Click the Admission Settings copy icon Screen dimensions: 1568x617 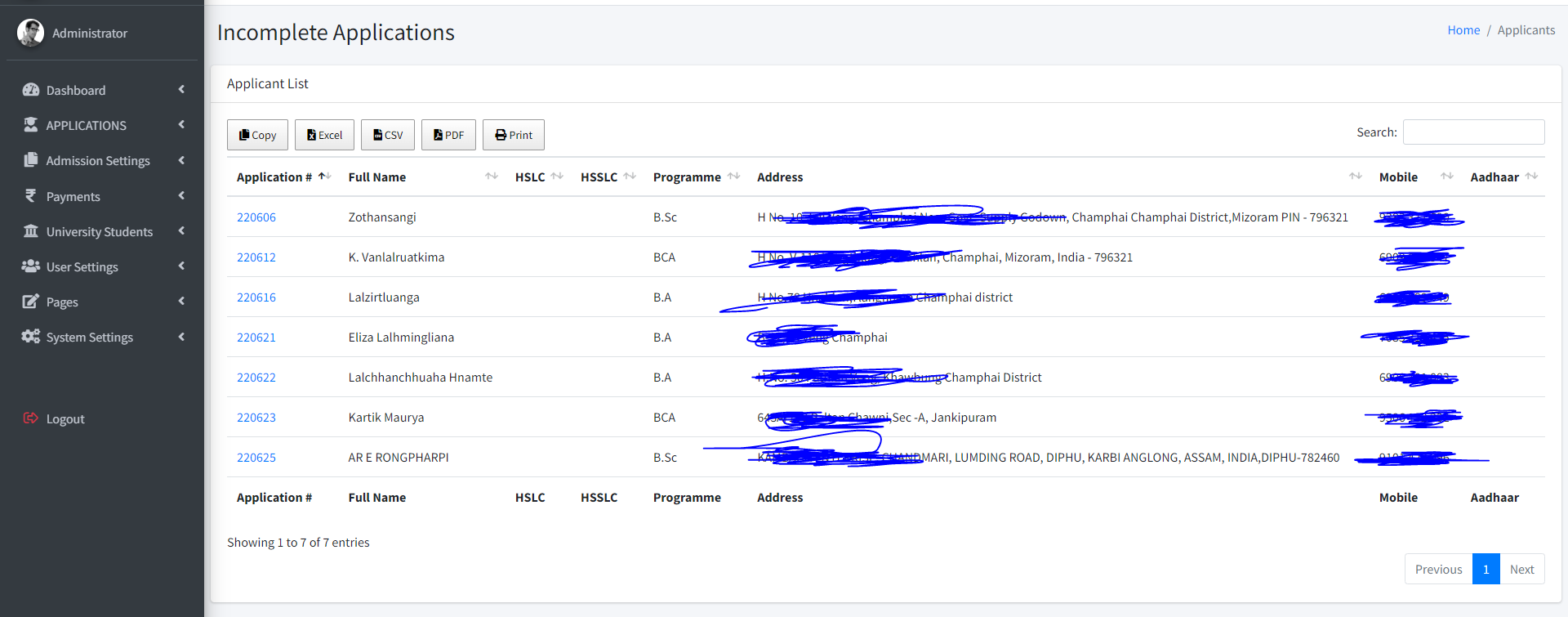tap(31, 160)
